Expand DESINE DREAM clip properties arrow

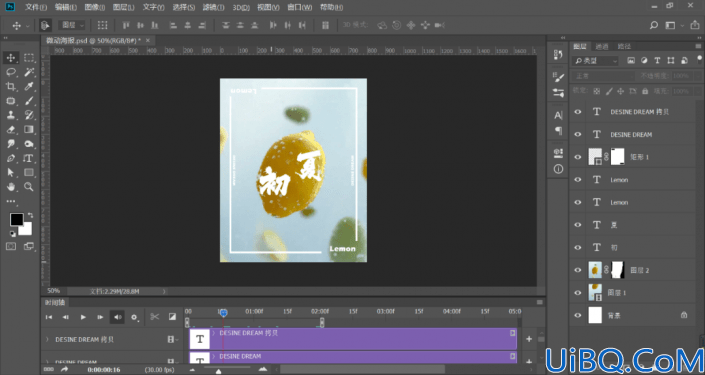point(214,356)
